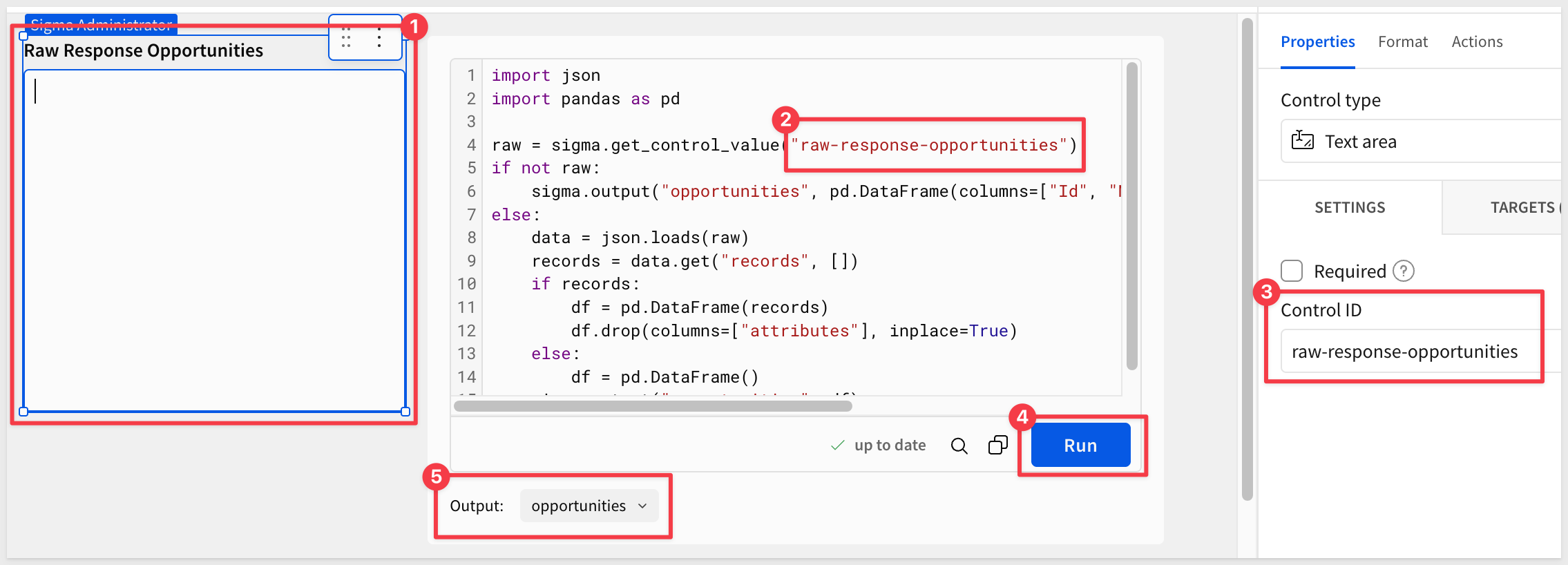Click the copy code icon
This screenshot has width=1568, height=565.
tap(998, 446)
